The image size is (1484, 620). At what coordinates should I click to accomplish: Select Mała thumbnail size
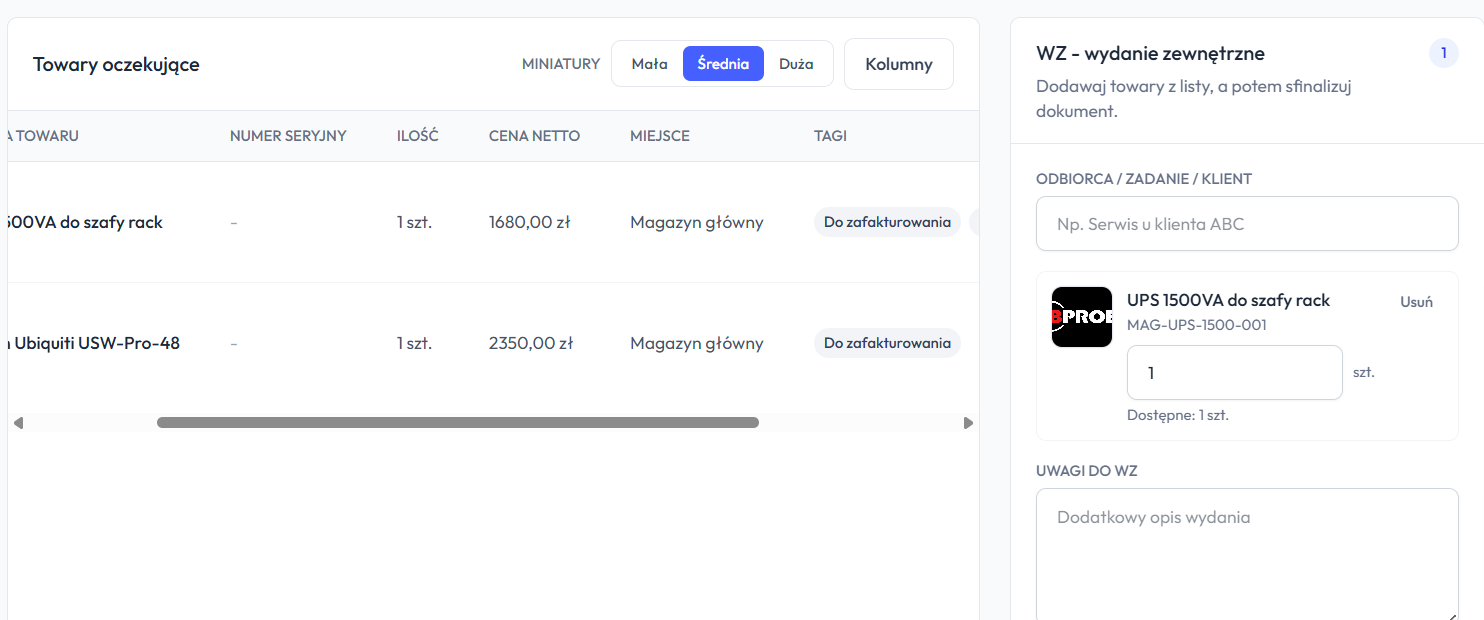649,64
